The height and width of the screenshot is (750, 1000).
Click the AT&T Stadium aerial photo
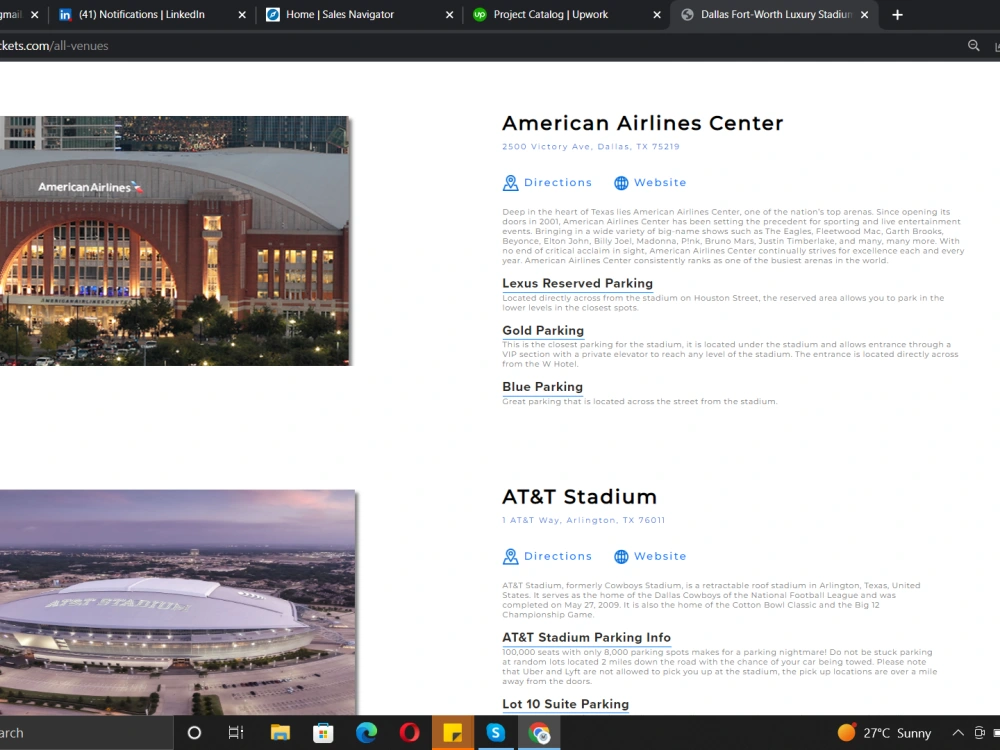[x=177, y=602]
